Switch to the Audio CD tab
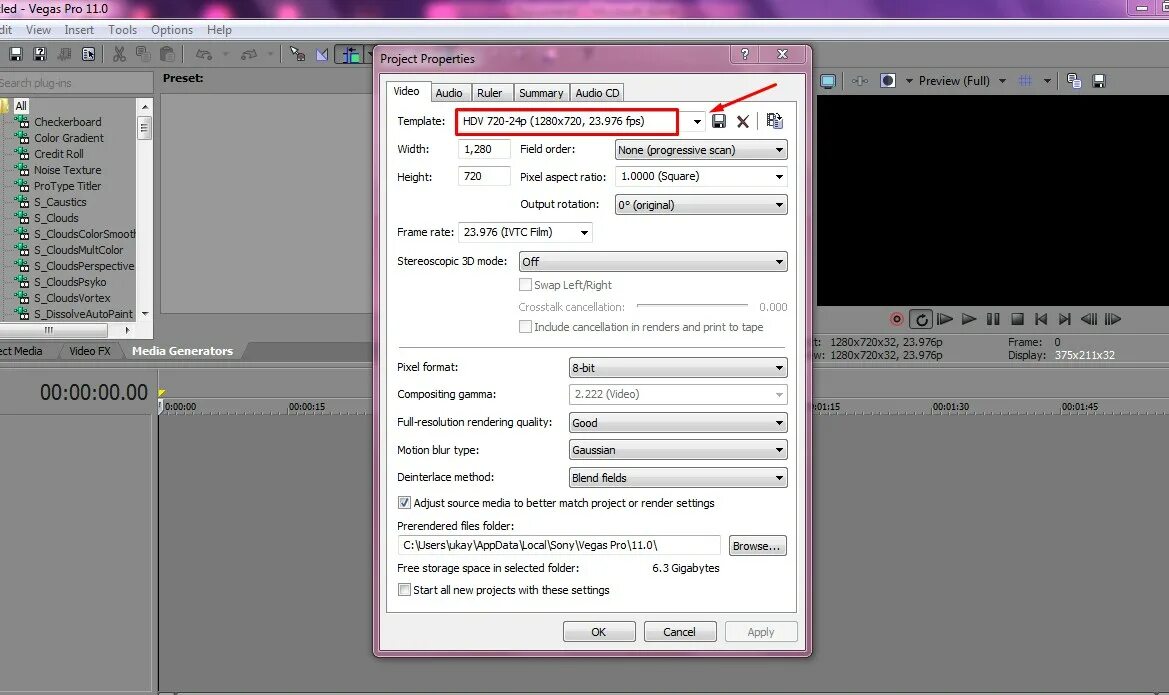 597,93
